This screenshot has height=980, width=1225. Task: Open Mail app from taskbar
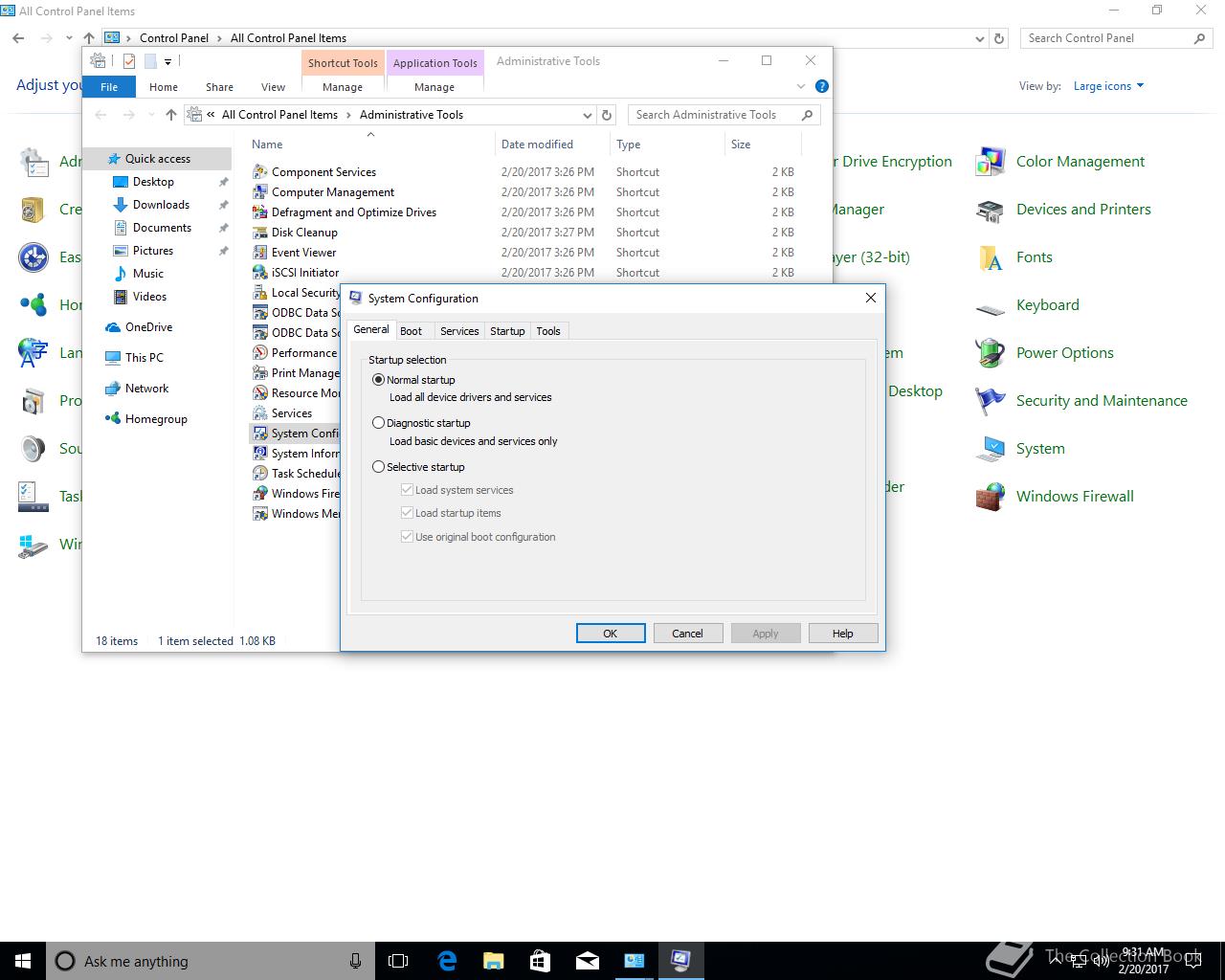588,961
